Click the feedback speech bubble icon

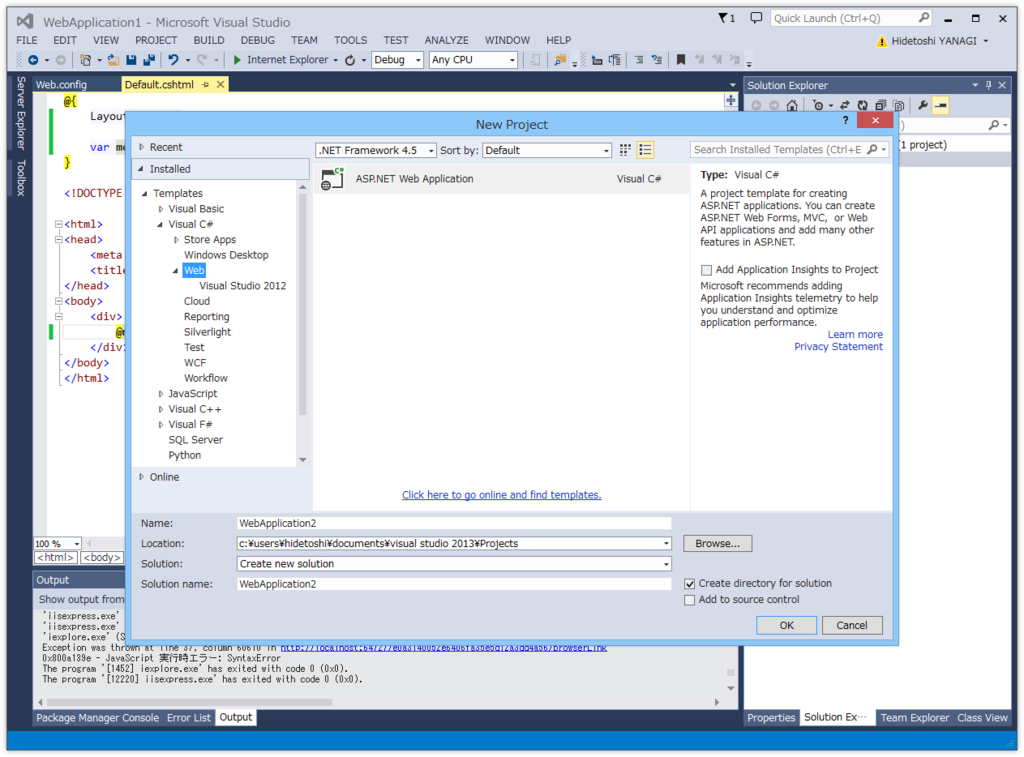756,18
